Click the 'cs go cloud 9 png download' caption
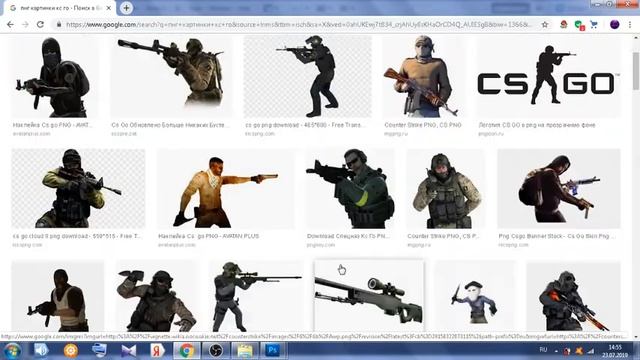 coord(77,236)
